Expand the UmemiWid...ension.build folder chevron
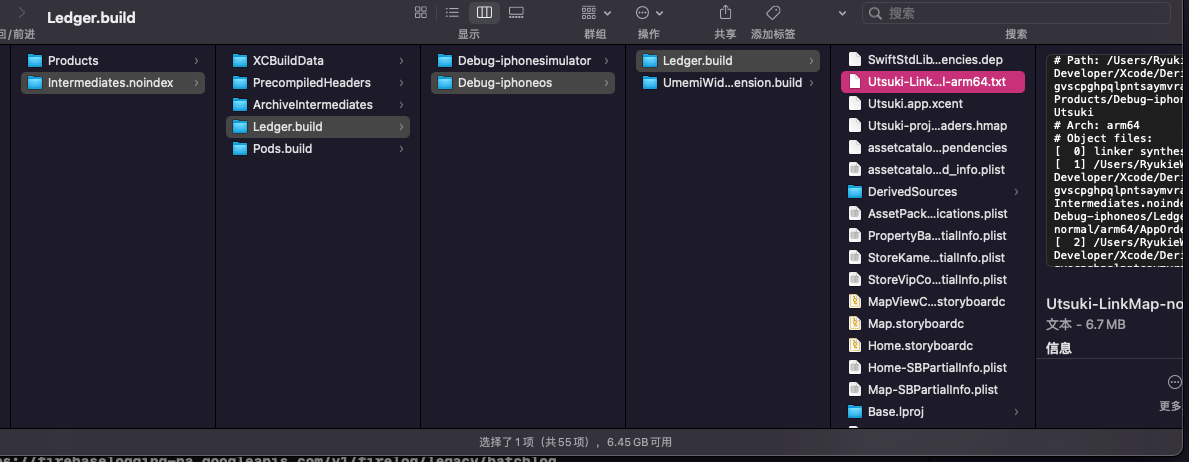The image size is (1189, 462). pos(811,83)
